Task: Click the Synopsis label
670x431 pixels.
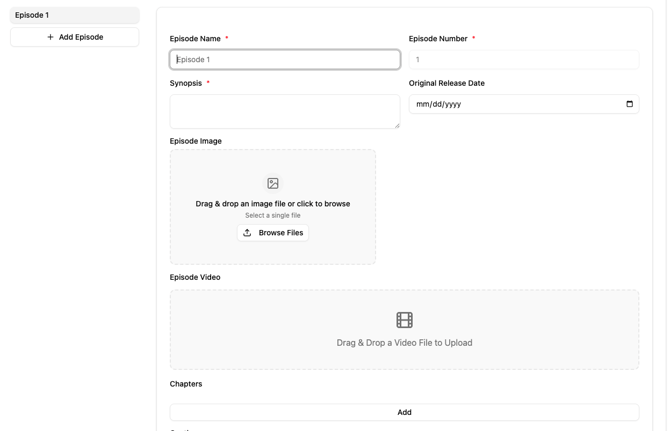Action: point(185,83)
